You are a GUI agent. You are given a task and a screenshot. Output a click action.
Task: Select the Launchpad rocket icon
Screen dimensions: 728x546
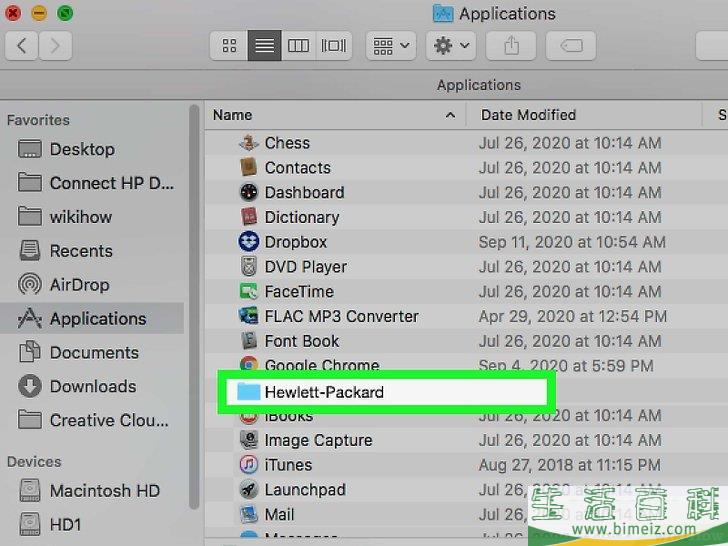(248, 489)
